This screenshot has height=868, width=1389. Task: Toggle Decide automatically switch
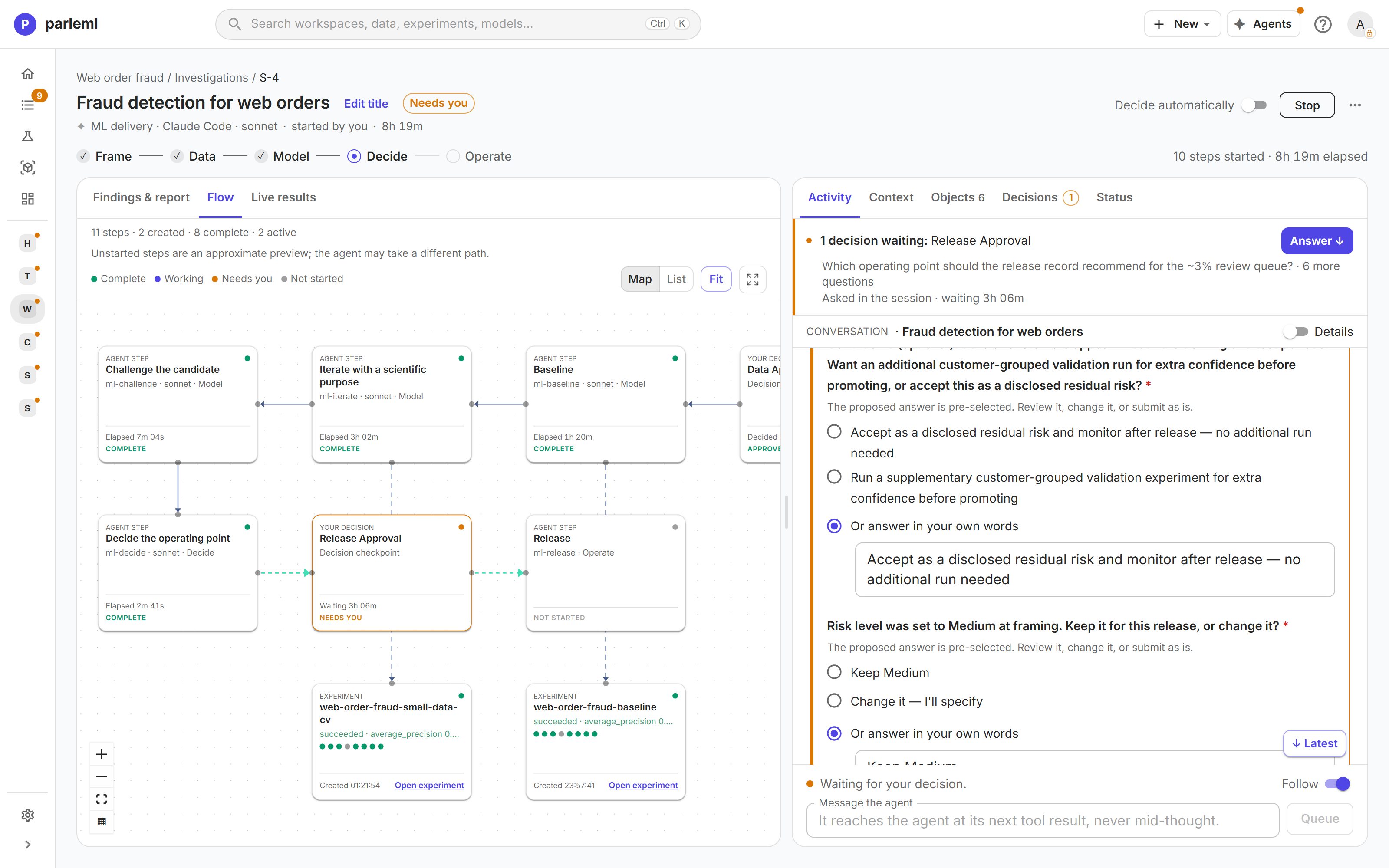[x=1254, y=105]
